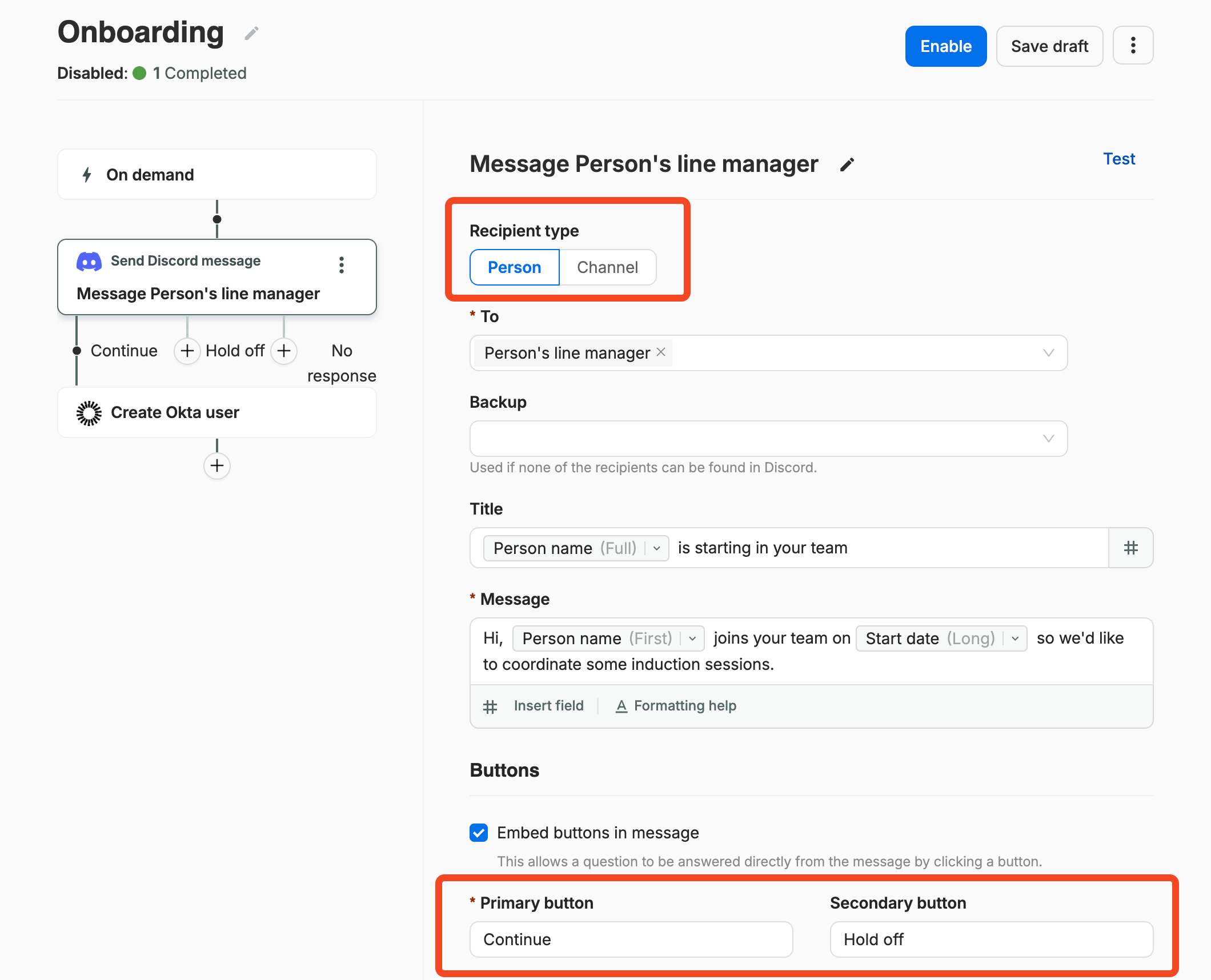Viewport: 1211px width, 980px height.
Task: Click the Enable button
Action: point(945,46)
